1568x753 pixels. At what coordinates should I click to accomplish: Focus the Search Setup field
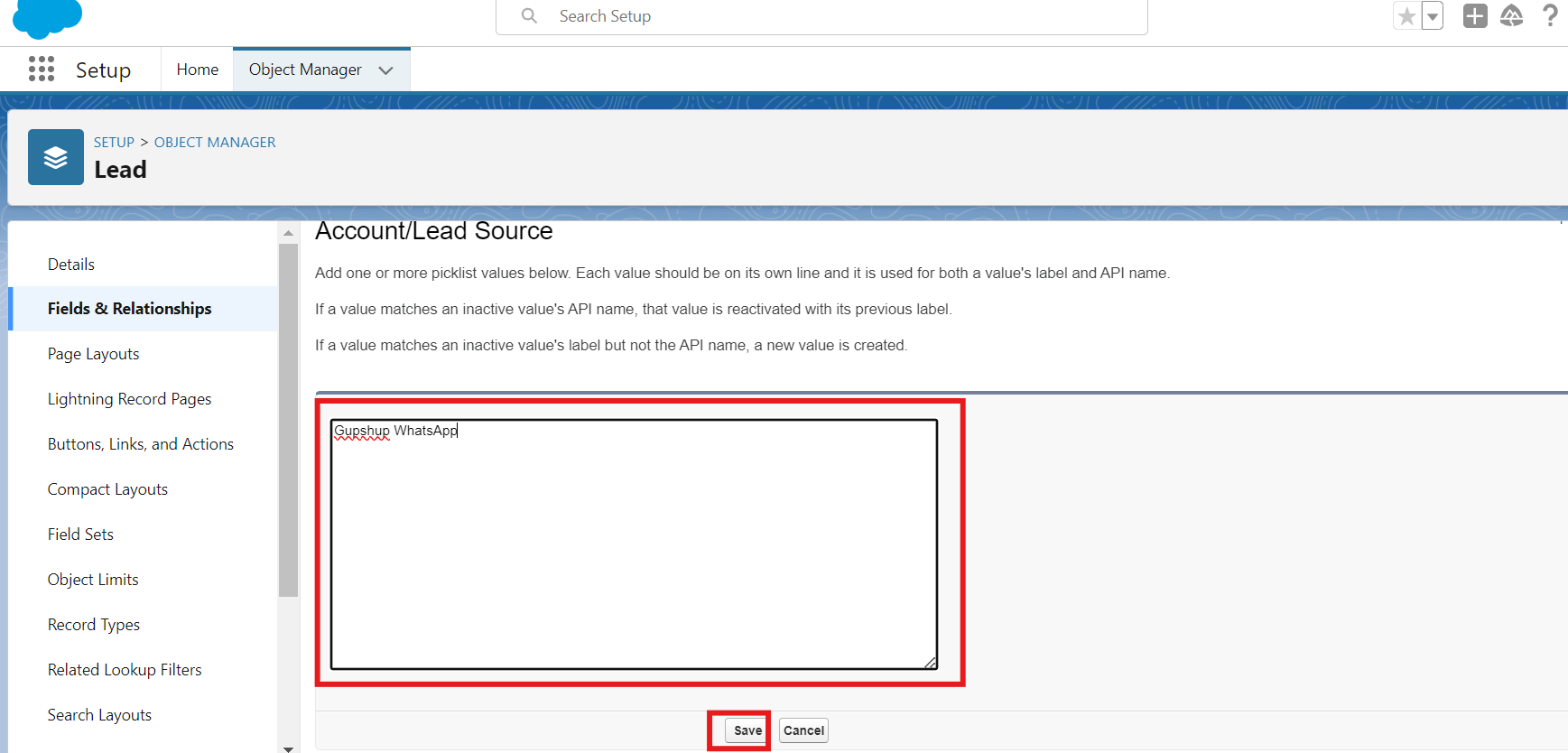tap(821, 16)
